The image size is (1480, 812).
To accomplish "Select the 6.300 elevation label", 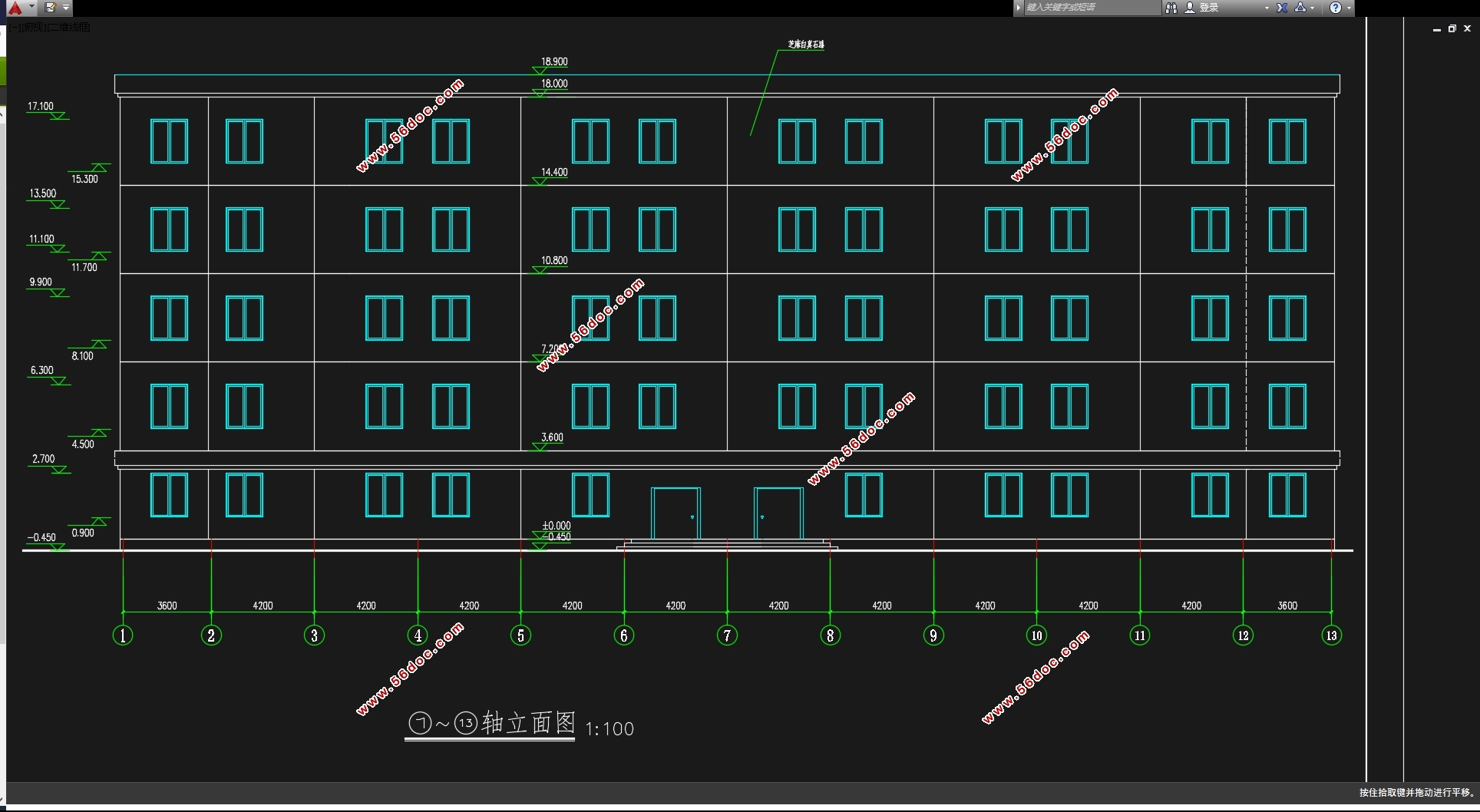I will pyautogui.click(x=42, y=370).
